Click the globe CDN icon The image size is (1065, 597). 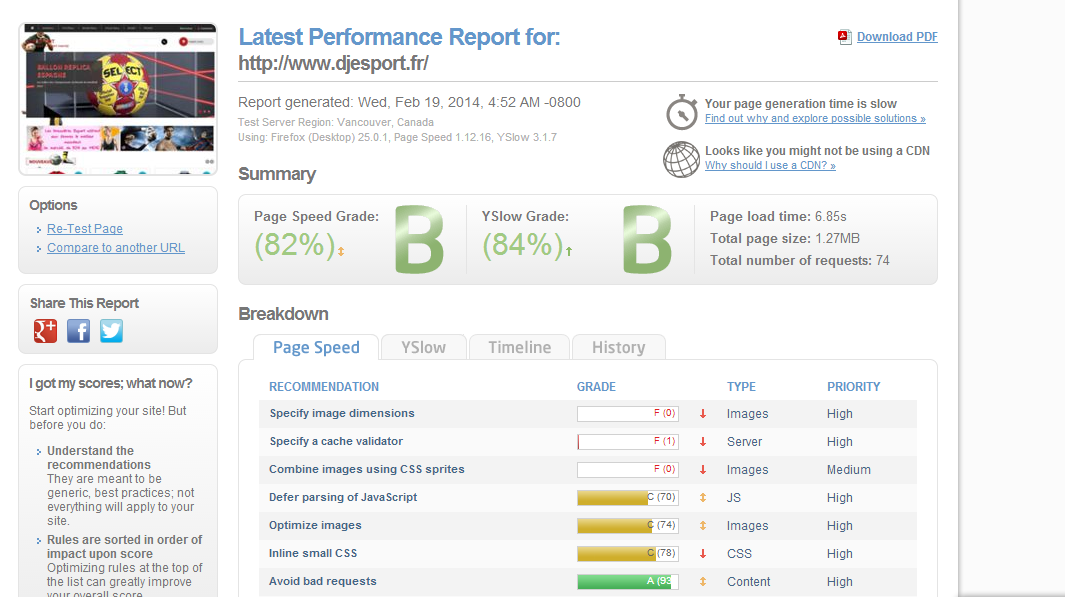tap(681, 159)
